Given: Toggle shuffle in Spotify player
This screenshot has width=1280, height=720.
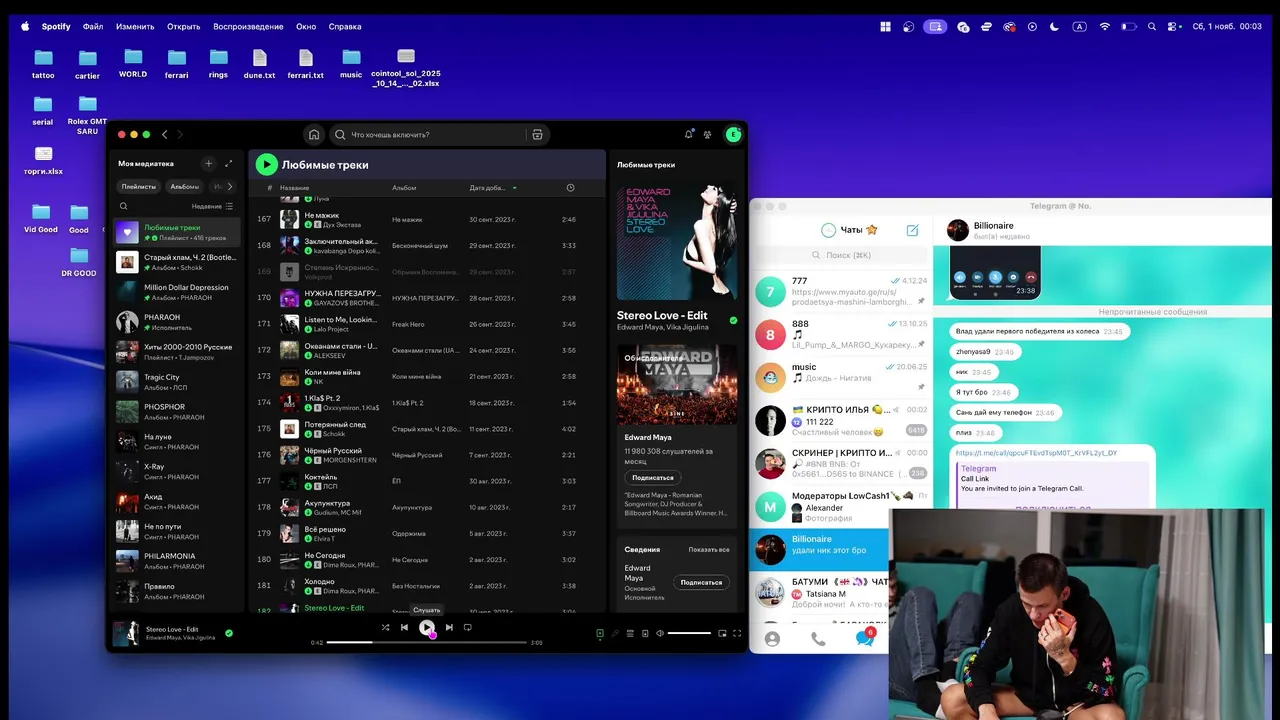Looking at the screenshot, I should coord(385,627).
